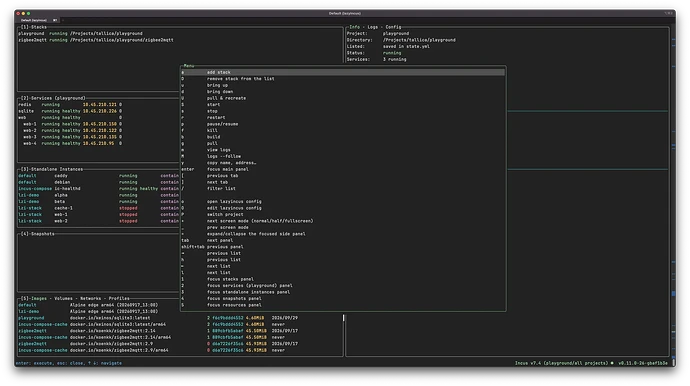
Task: Select 'next panel' menu entry
Action: [343, 240]
